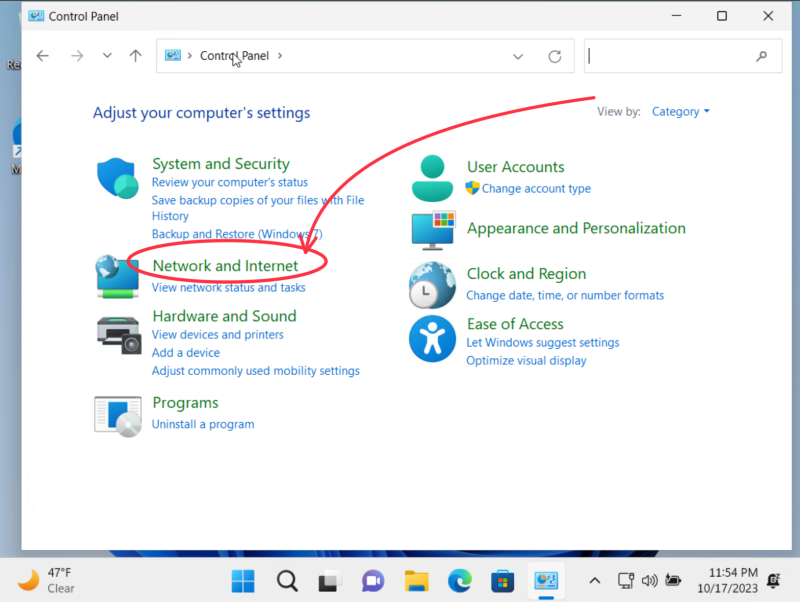
Task: Open System and Security via its shield icon
Action: pos(117,176)
